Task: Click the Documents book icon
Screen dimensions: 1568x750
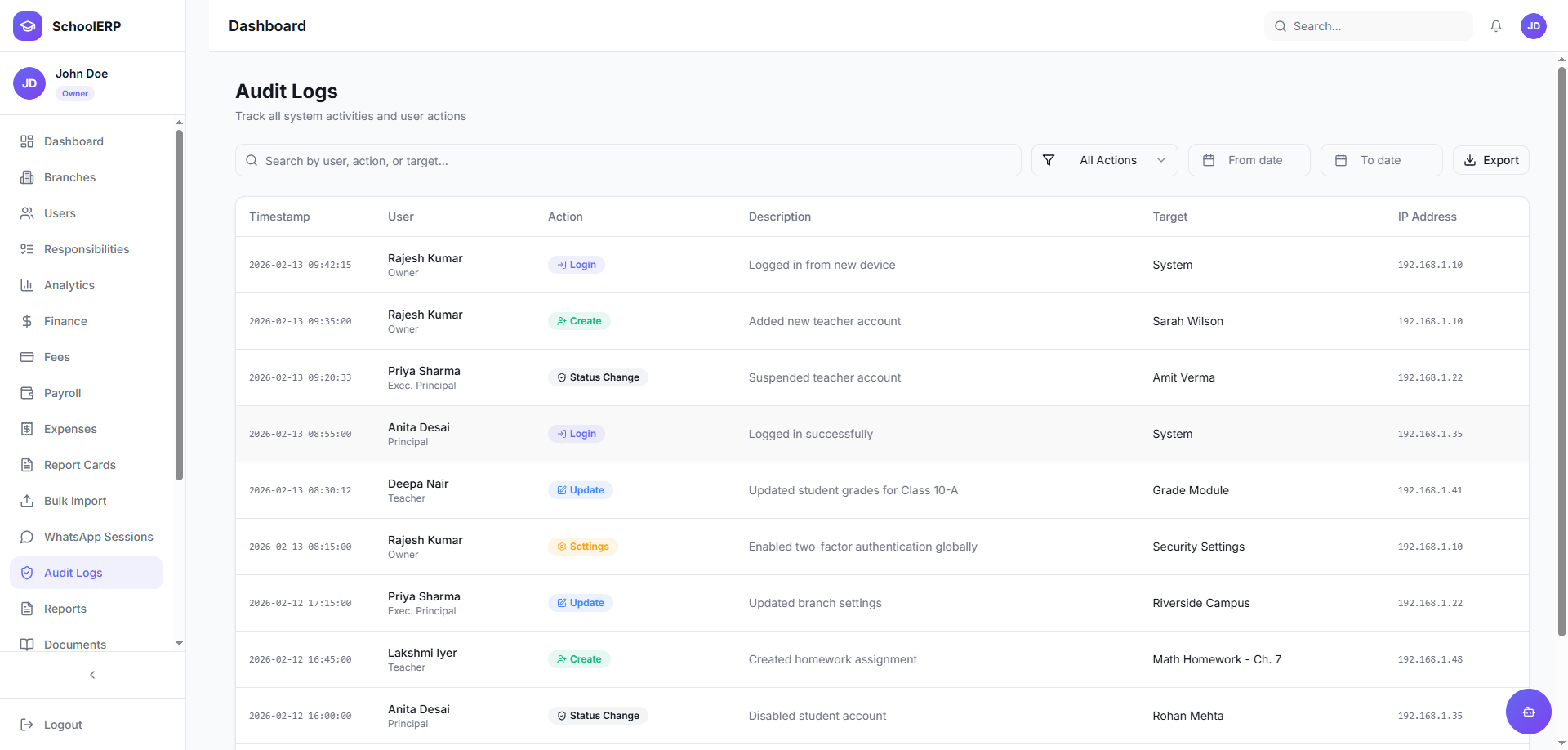Action: tap(27, 645)
